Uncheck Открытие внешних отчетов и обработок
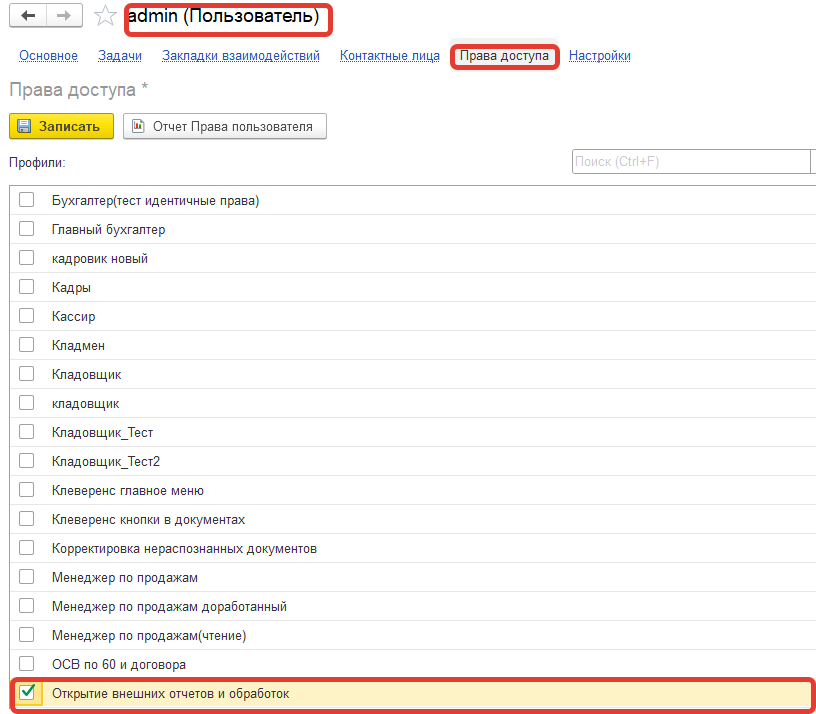The image size is (816, 714). pyautogui.click(x=27, y=692)
